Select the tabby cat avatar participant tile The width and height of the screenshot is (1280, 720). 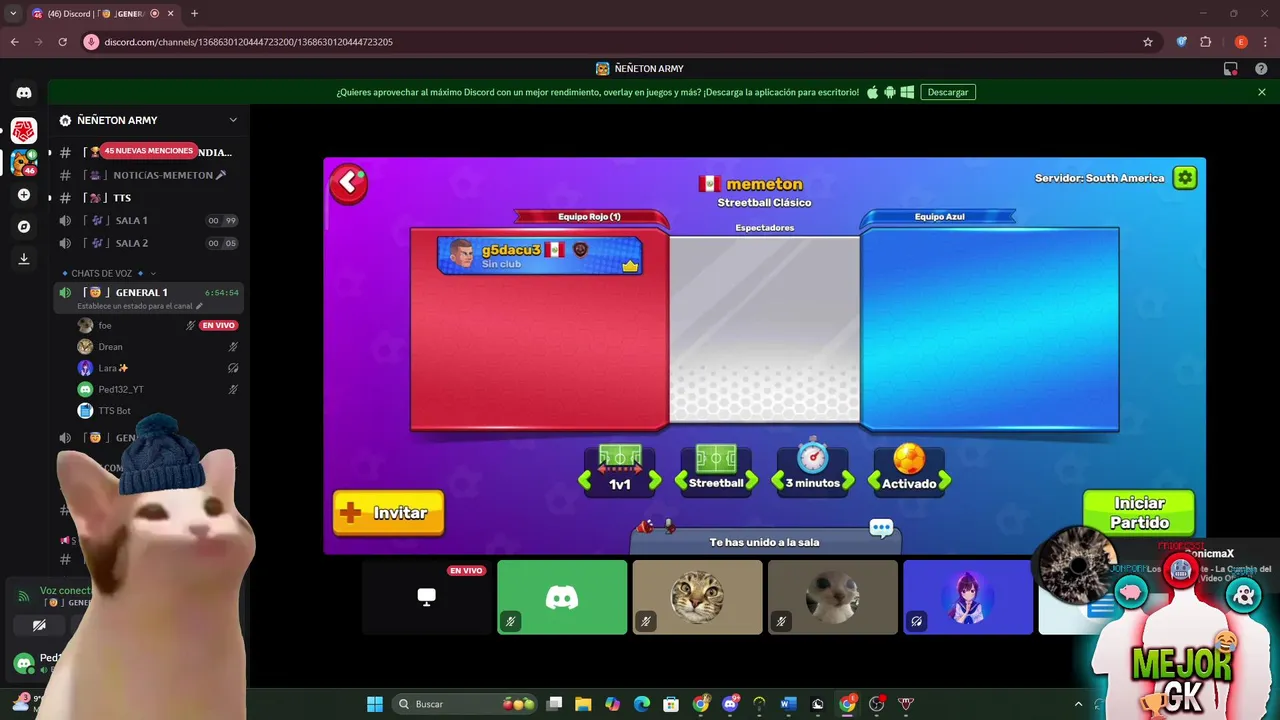pos(697,597)
